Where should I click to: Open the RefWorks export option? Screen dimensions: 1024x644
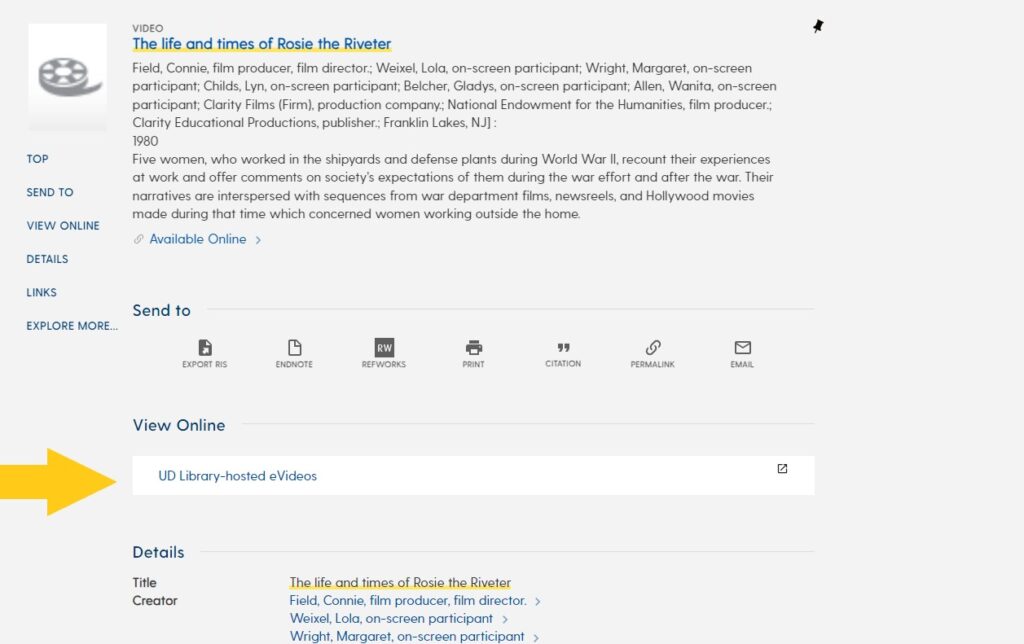(384, 347)
